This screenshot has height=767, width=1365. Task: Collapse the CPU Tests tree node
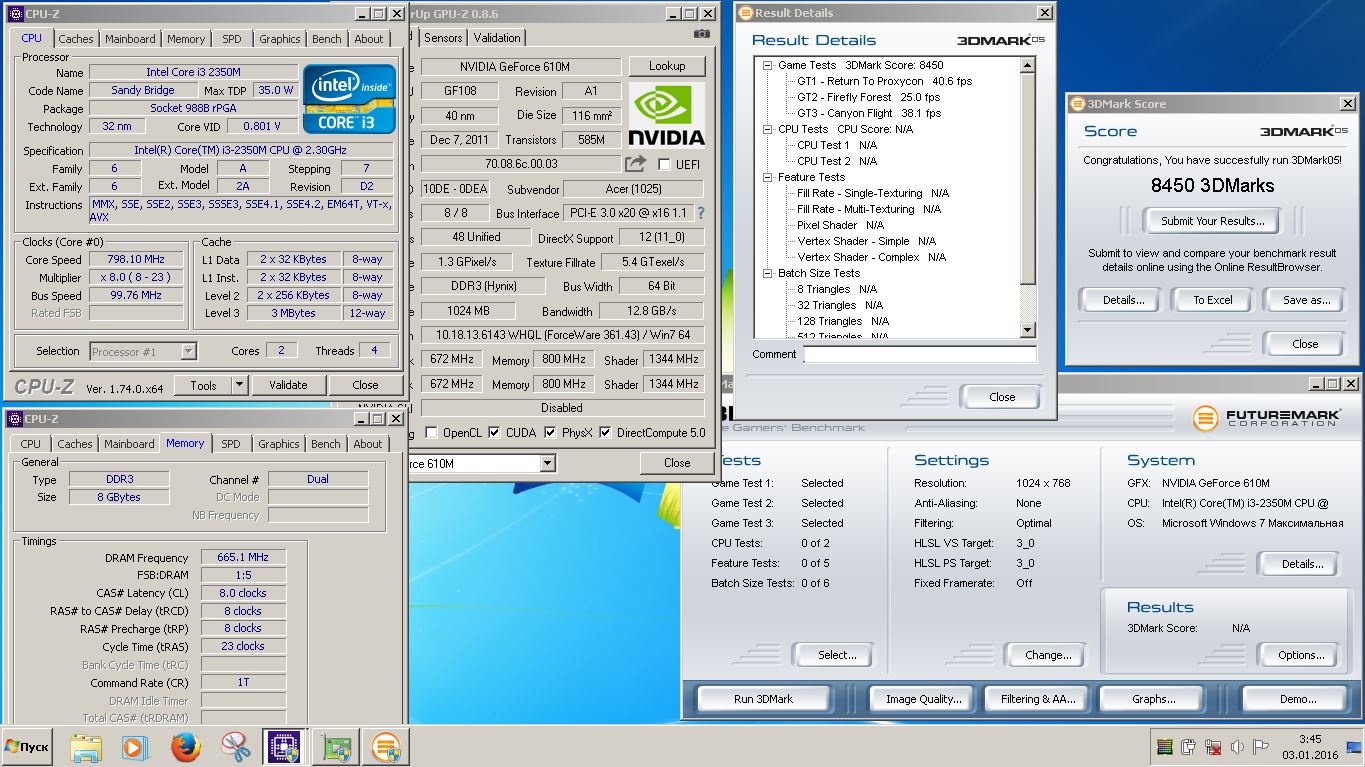point(766,129)
